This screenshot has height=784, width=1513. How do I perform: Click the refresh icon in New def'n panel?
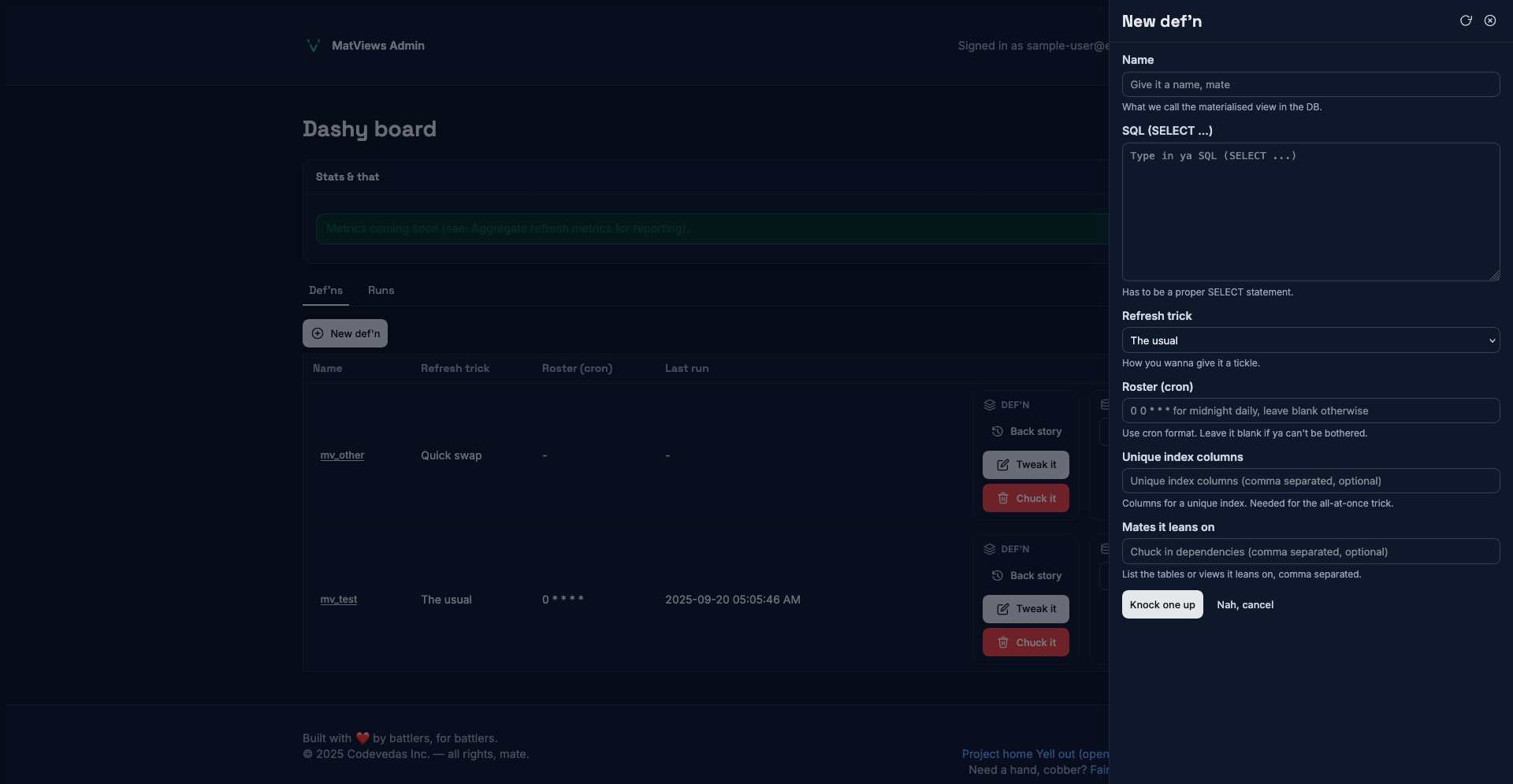[x=1466, y=20]
